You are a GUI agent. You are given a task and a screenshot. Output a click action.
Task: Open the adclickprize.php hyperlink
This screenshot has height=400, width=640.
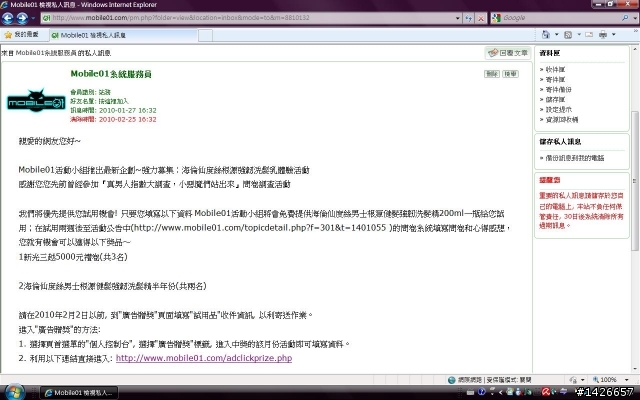(204, 358)
